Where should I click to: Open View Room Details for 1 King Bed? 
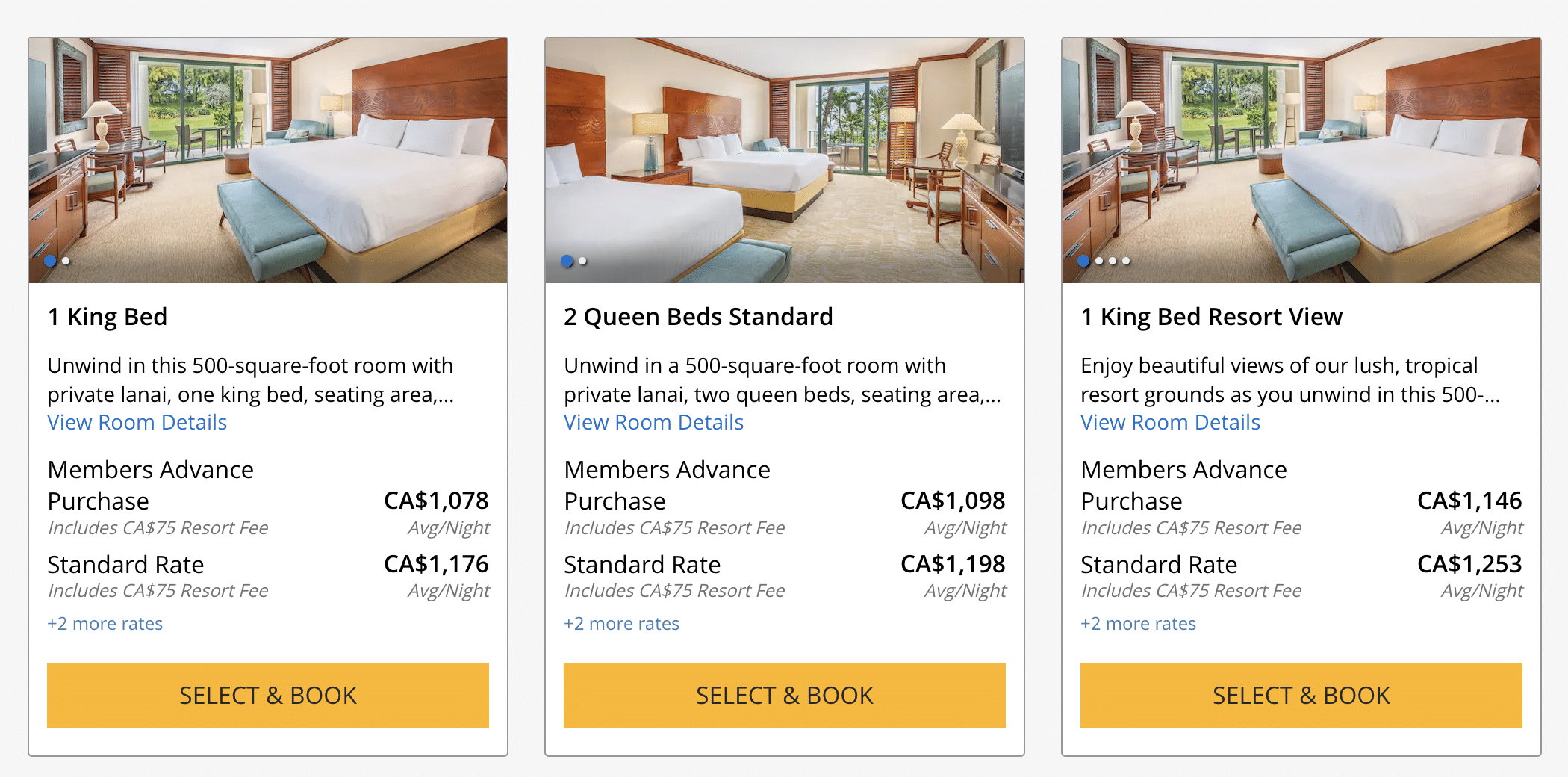point(137,423)
